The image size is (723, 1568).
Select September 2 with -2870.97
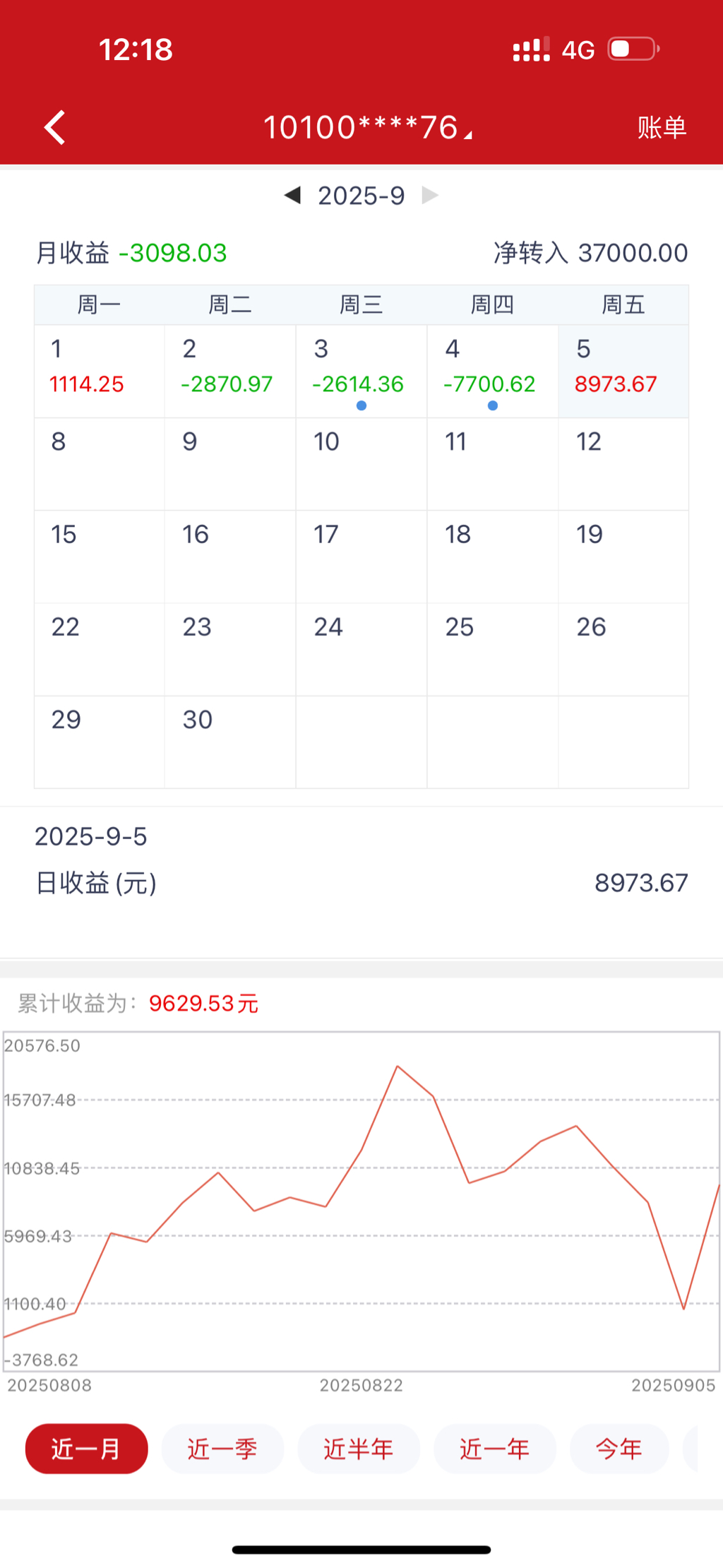click(x=230, y=371)
